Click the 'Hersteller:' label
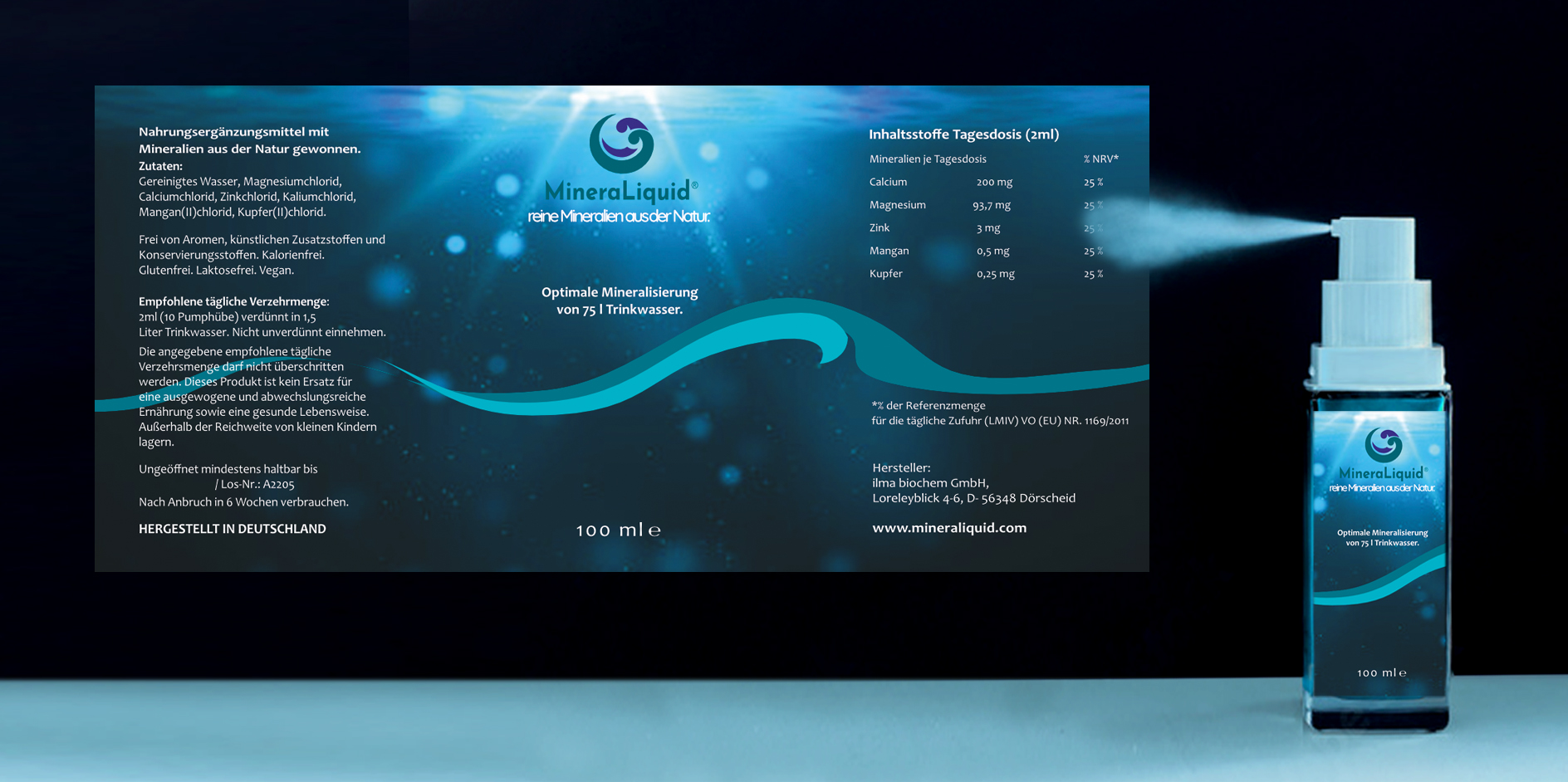 coord(901,468)
